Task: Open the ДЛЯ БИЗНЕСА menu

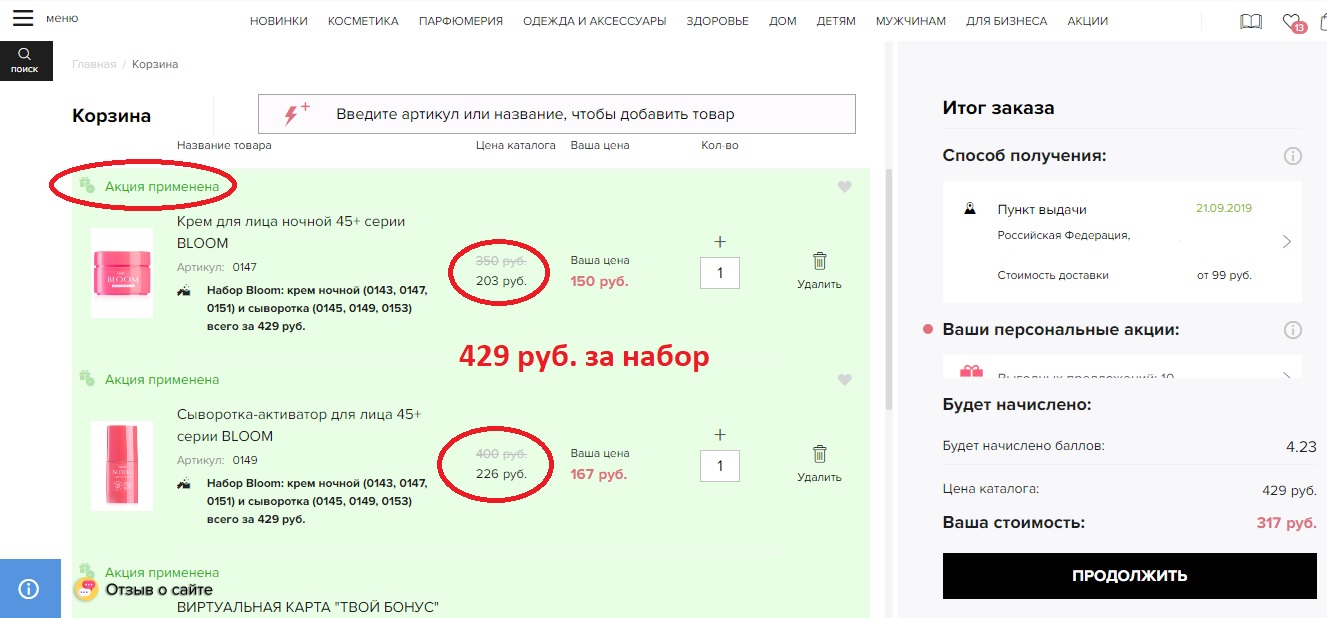Action: (x=1007, y=21)
